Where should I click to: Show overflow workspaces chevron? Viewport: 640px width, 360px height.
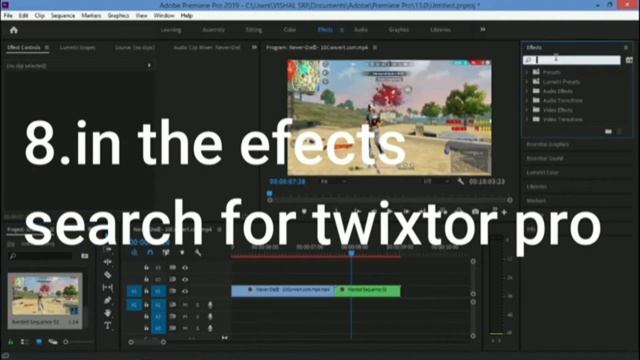(x=483, y=29)
